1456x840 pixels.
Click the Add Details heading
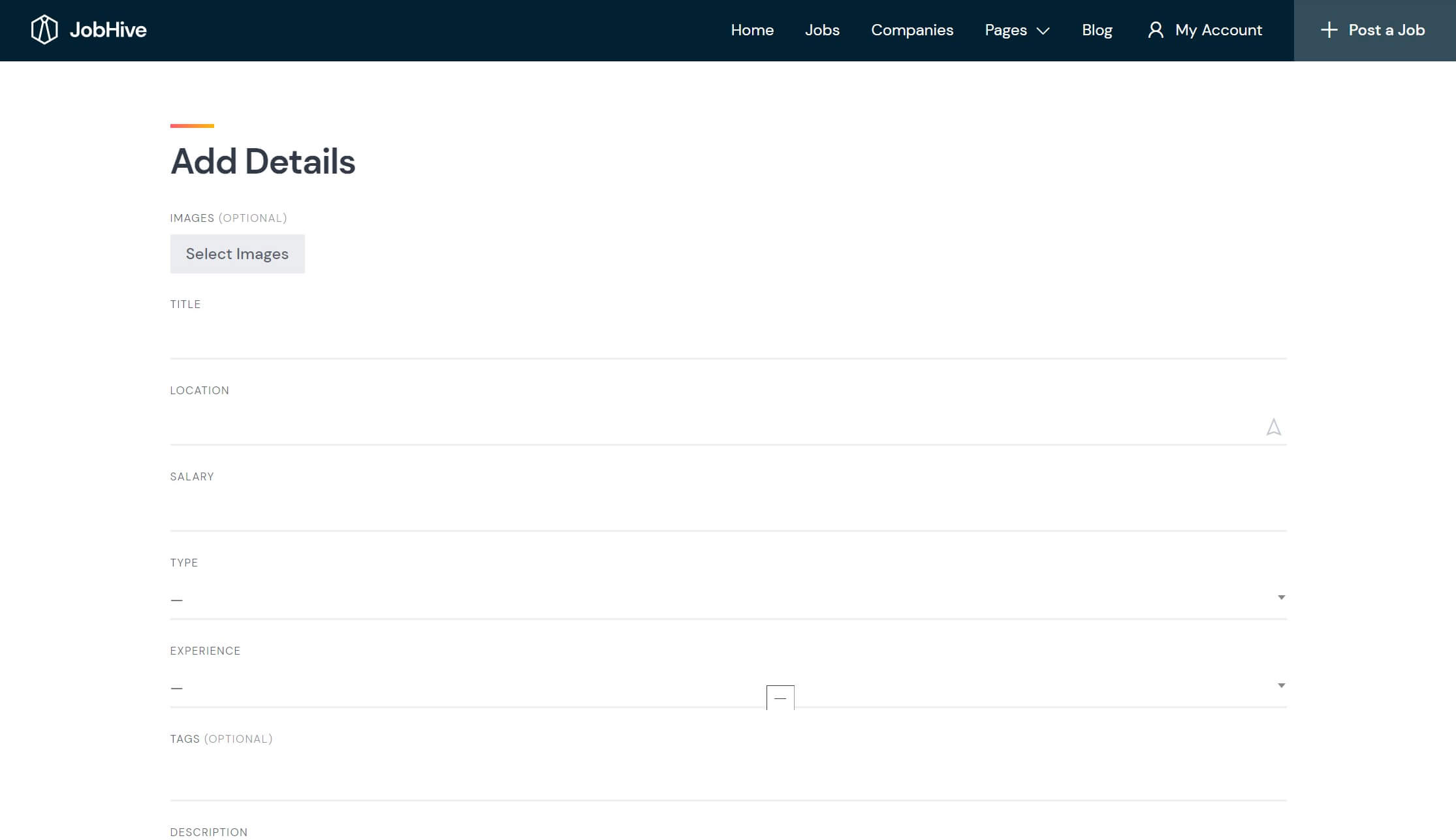(x=262, y=162)
